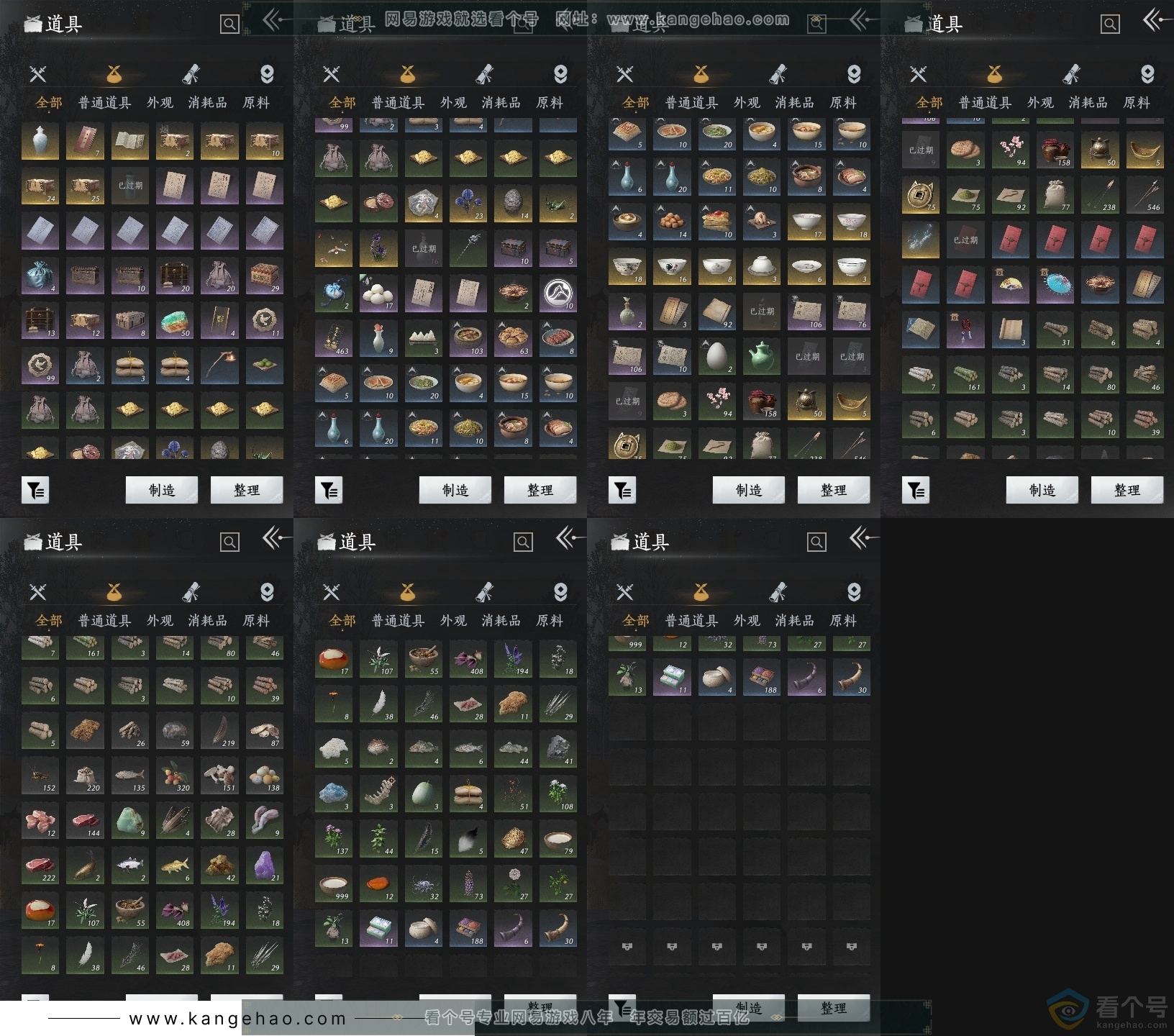1174x1036 pixels.
Task: Switch to 消耗品 tab in bottom-right panel
Action: [x=794, y=621]
